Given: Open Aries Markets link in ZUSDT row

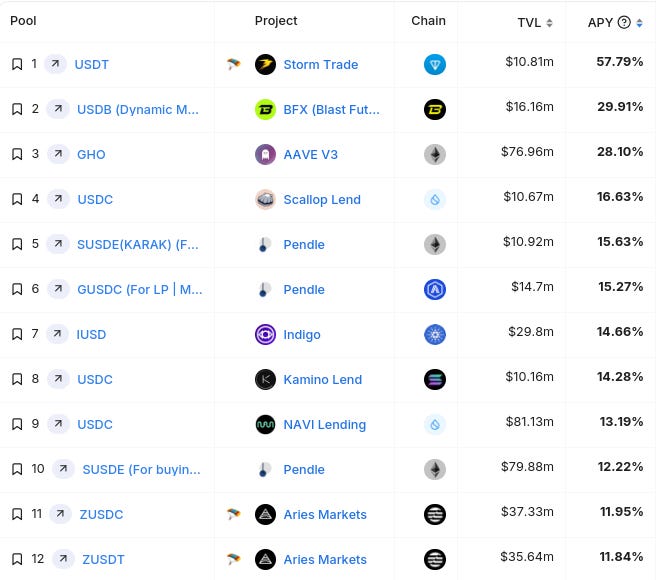Looking at the screenshot, I should click(x=325, y=559).
